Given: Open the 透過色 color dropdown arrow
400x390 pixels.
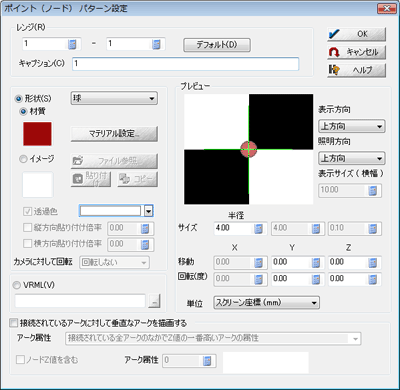Looking at the screenshot, I should (149, 211).
